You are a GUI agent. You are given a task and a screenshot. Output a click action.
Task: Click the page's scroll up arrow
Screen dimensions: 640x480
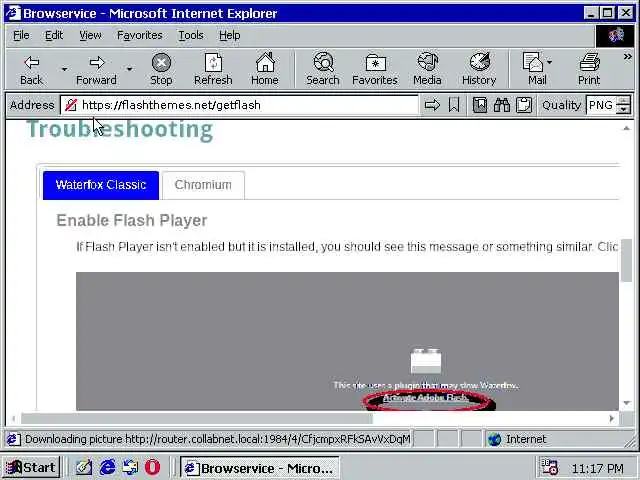tap(626, 129)
